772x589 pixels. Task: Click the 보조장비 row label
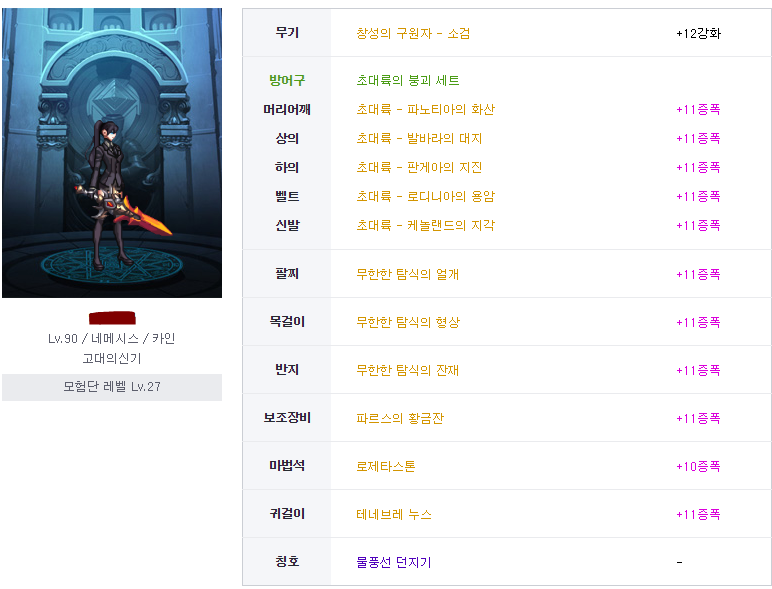tap(287, 418)
